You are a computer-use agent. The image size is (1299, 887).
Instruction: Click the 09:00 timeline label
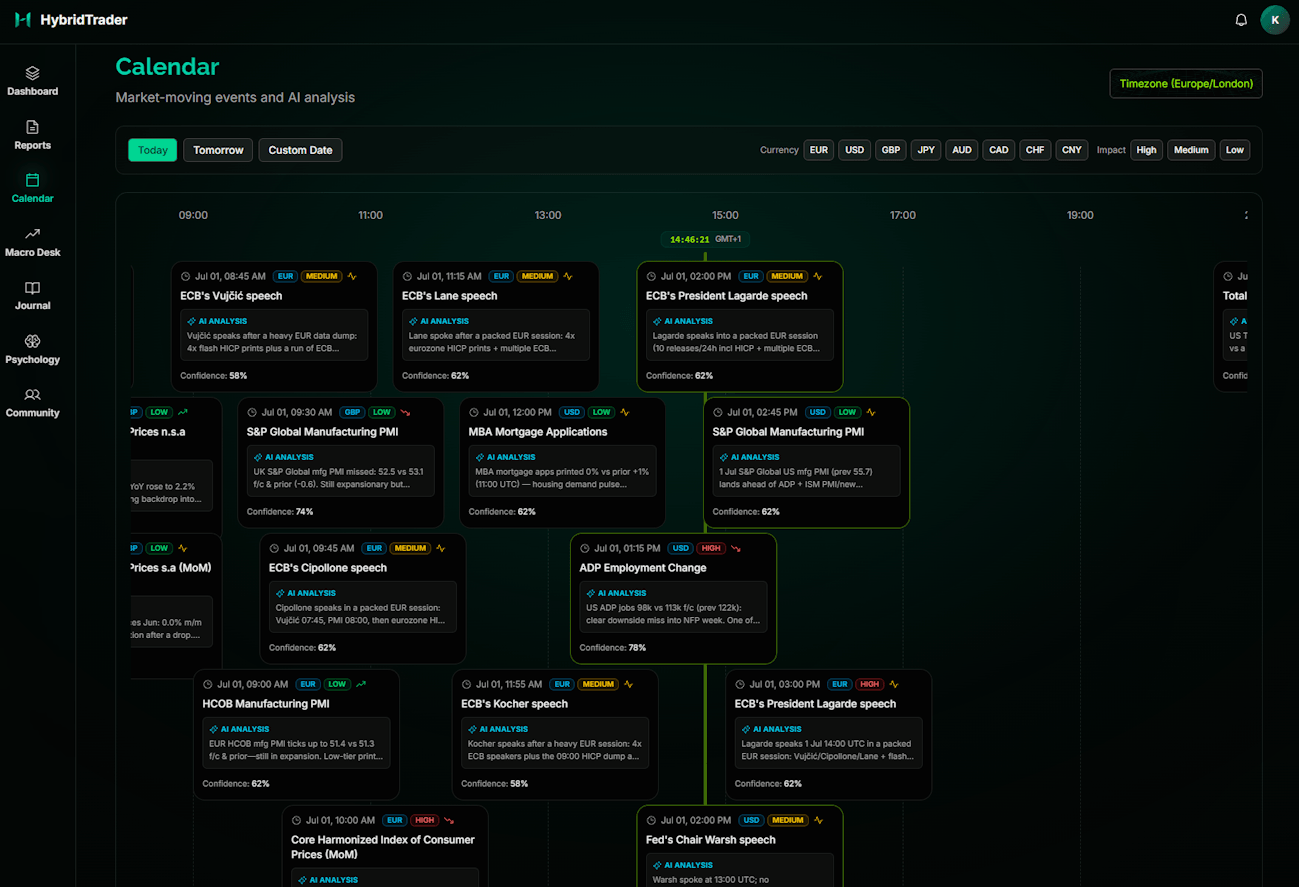(x=193, y=215)
